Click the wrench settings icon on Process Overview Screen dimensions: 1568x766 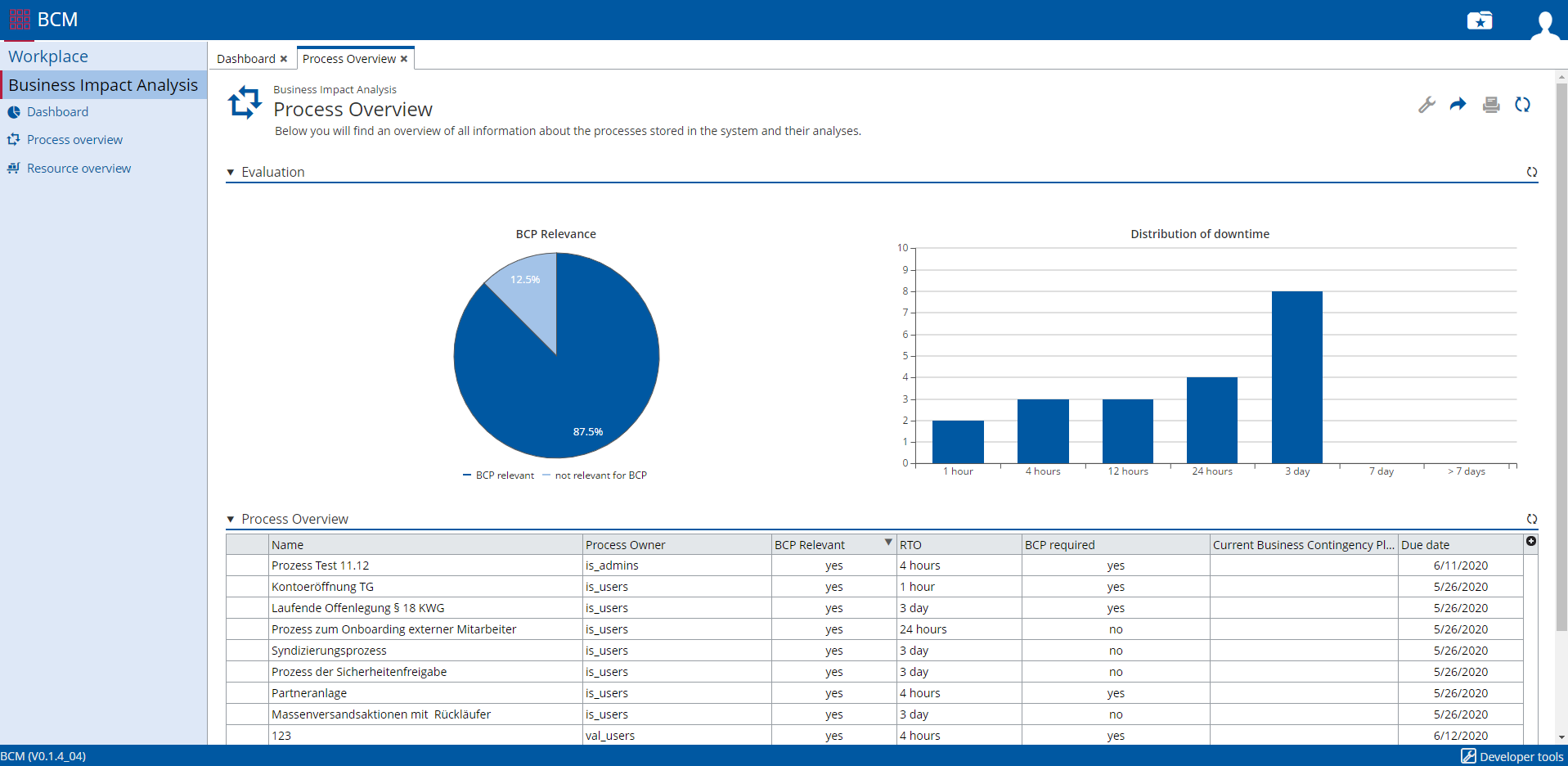pyautogui.click(x=1426, y=105)
